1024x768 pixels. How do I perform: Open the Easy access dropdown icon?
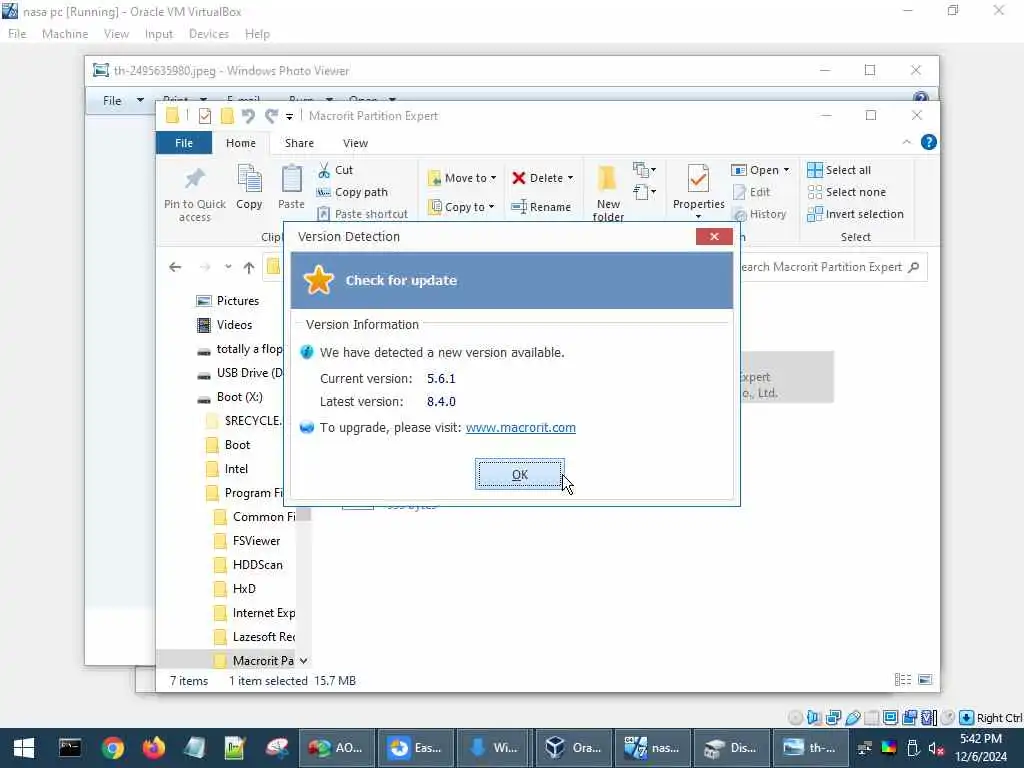click(x=645, y=191)
